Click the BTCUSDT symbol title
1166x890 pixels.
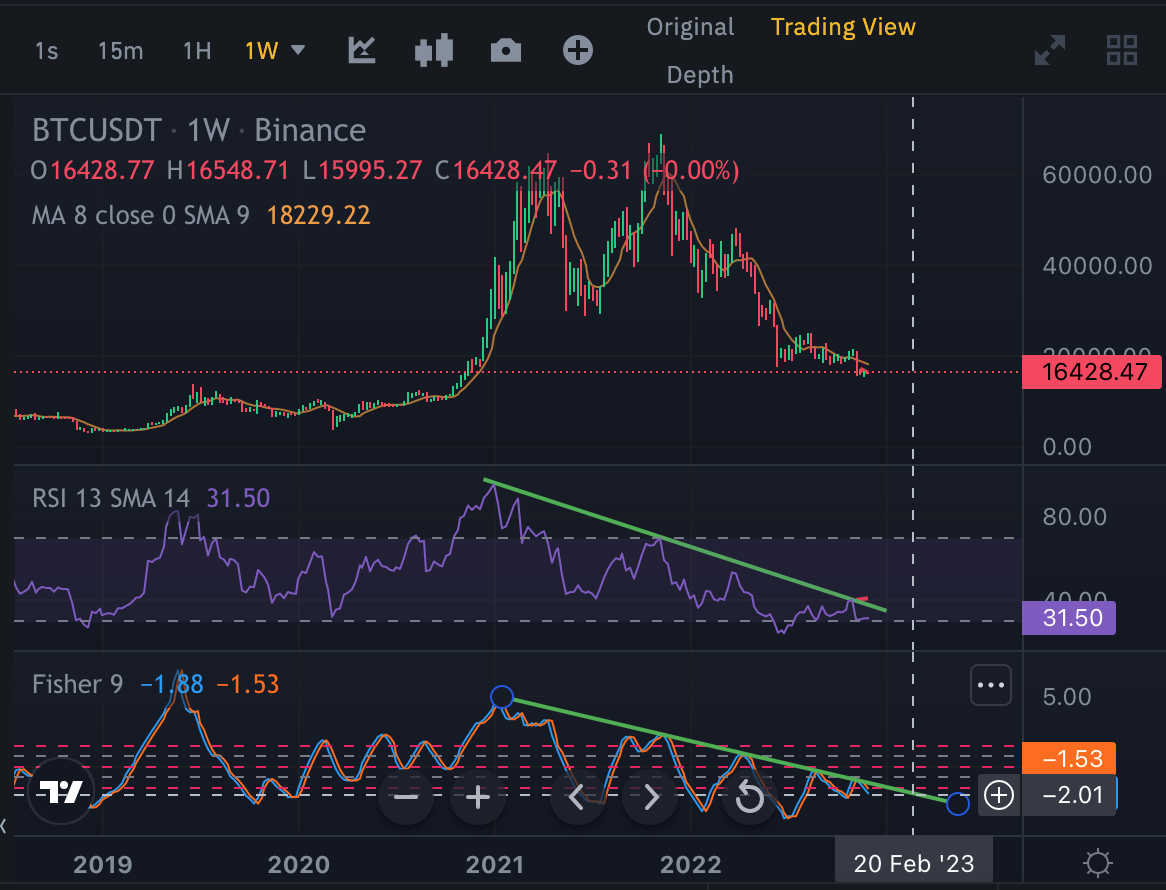97,131
